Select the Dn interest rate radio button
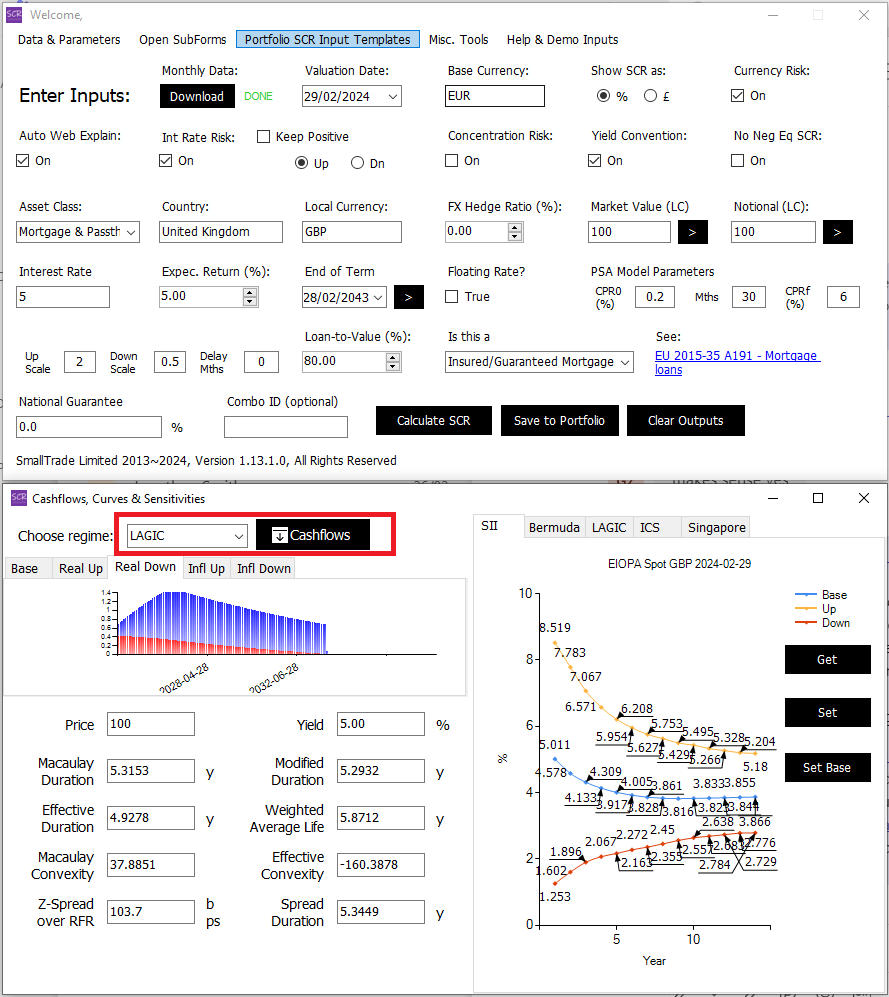Viewport: 889px width, 997px height. tap(358, 163)
